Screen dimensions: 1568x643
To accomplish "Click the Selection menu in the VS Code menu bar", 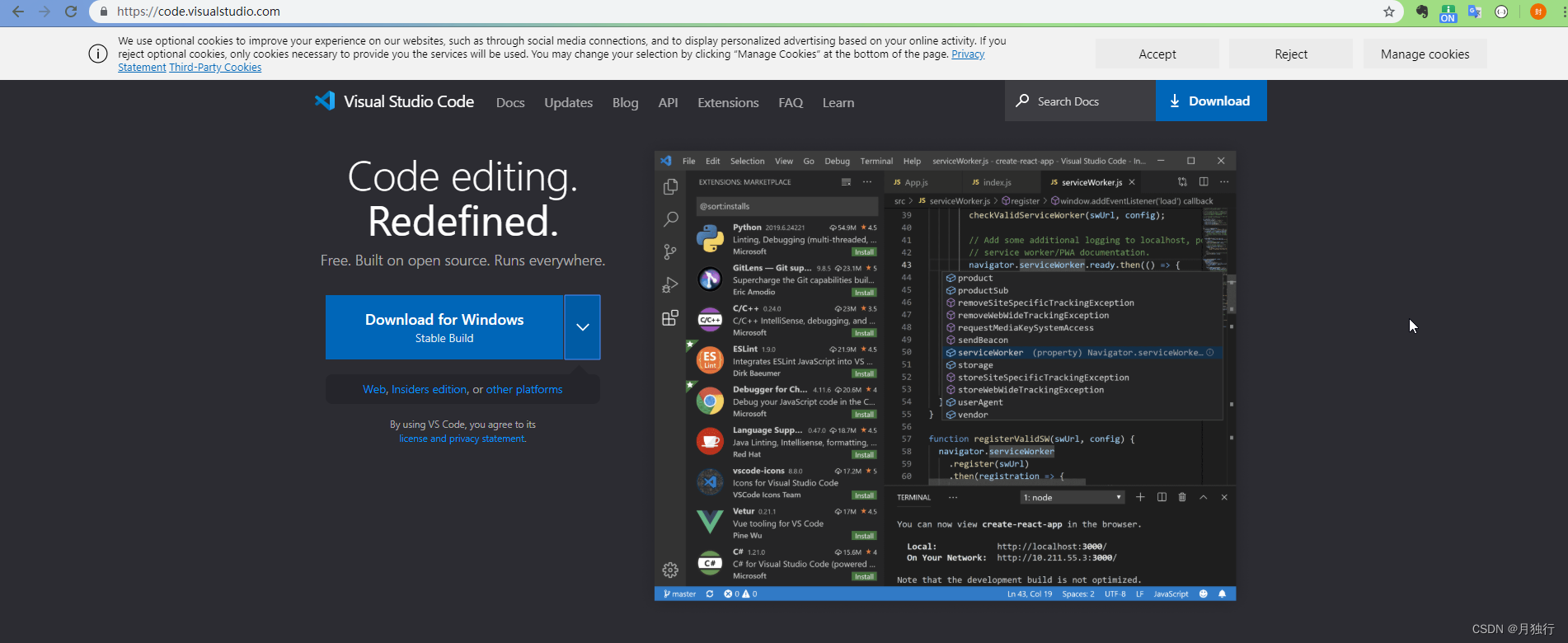I will click(747, 161).
